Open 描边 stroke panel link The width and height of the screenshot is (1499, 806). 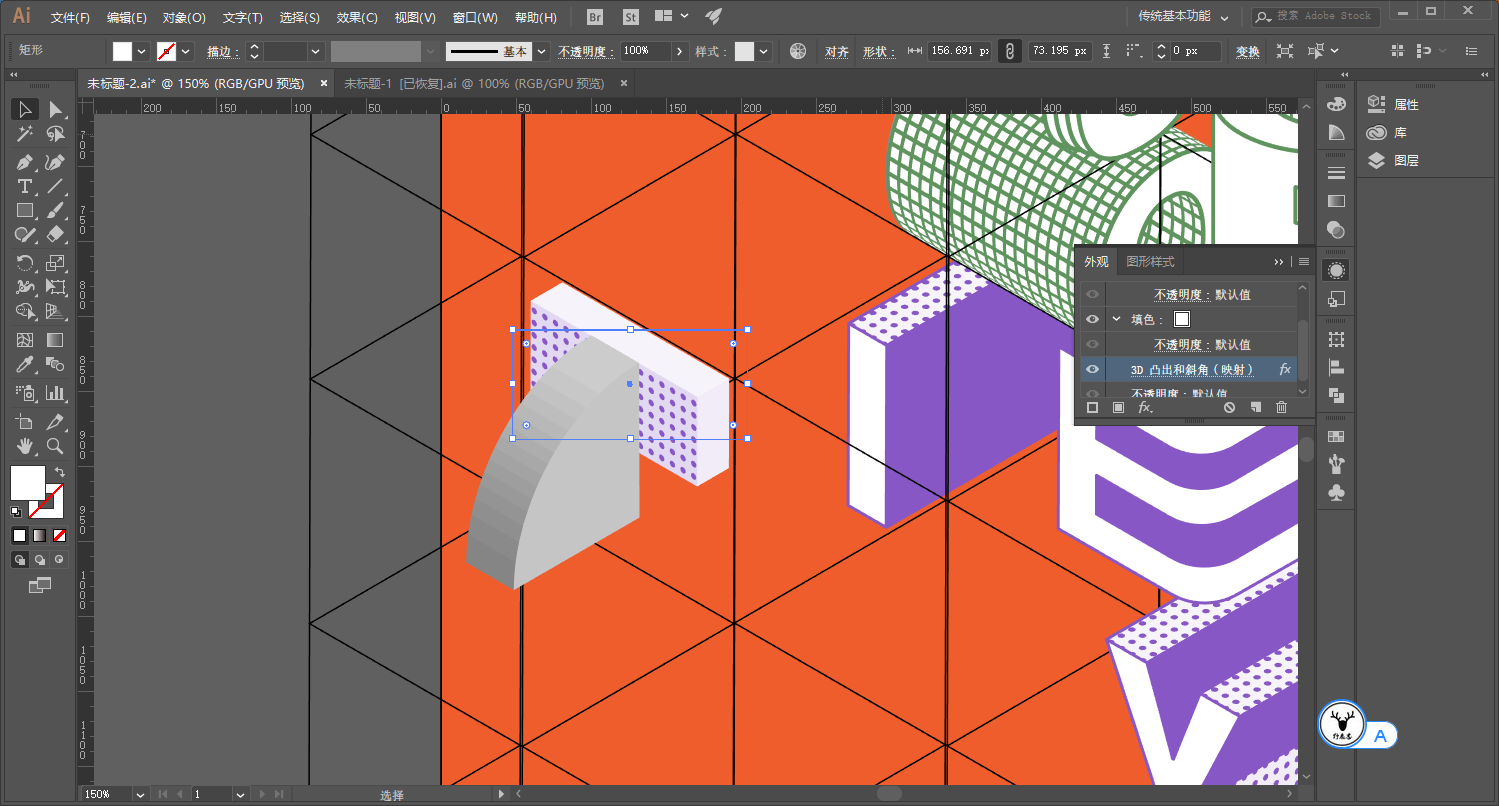223,51
